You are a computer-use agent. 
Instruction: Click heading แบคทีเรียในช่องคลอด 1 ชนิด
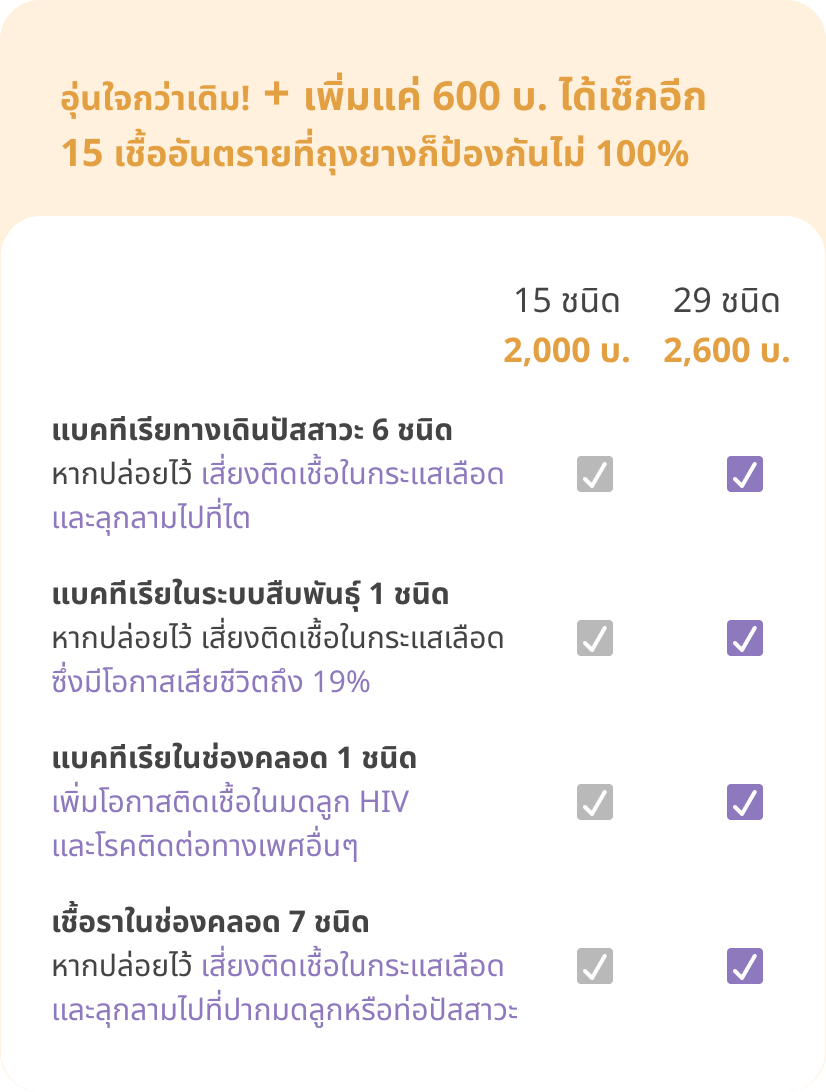[234, 758]
